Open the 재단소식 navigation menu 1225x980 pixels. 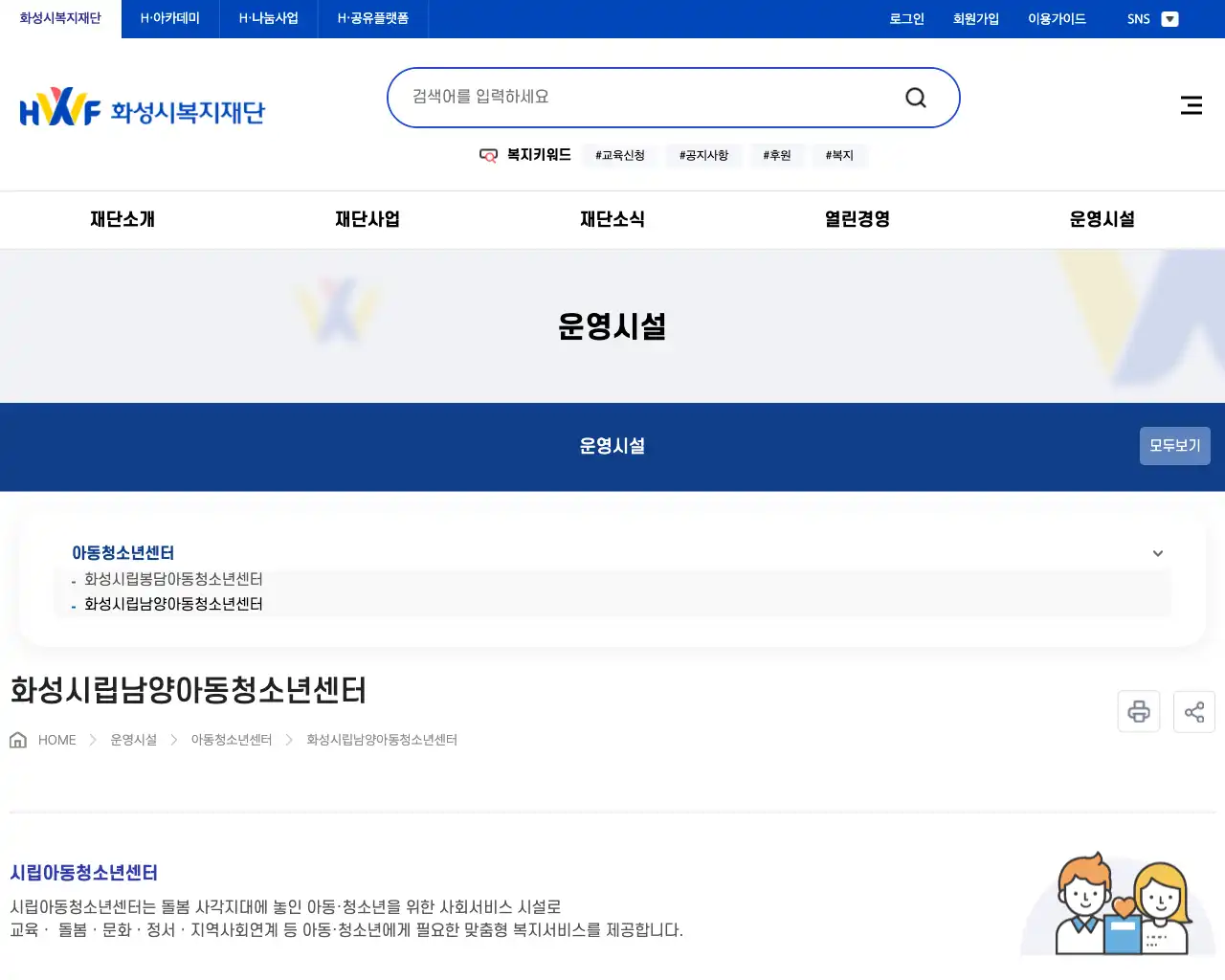pyautogui.click(x=613, y=219)
